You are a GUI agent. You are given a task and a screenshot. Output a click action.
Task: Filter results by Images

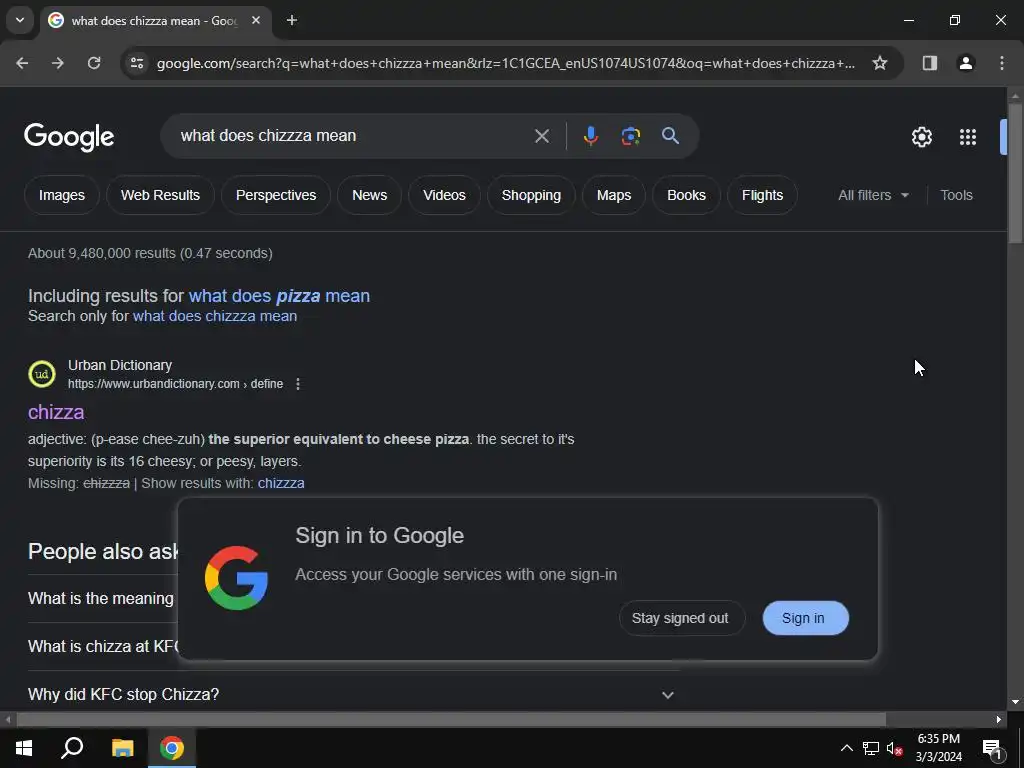[x=61, y=195]
